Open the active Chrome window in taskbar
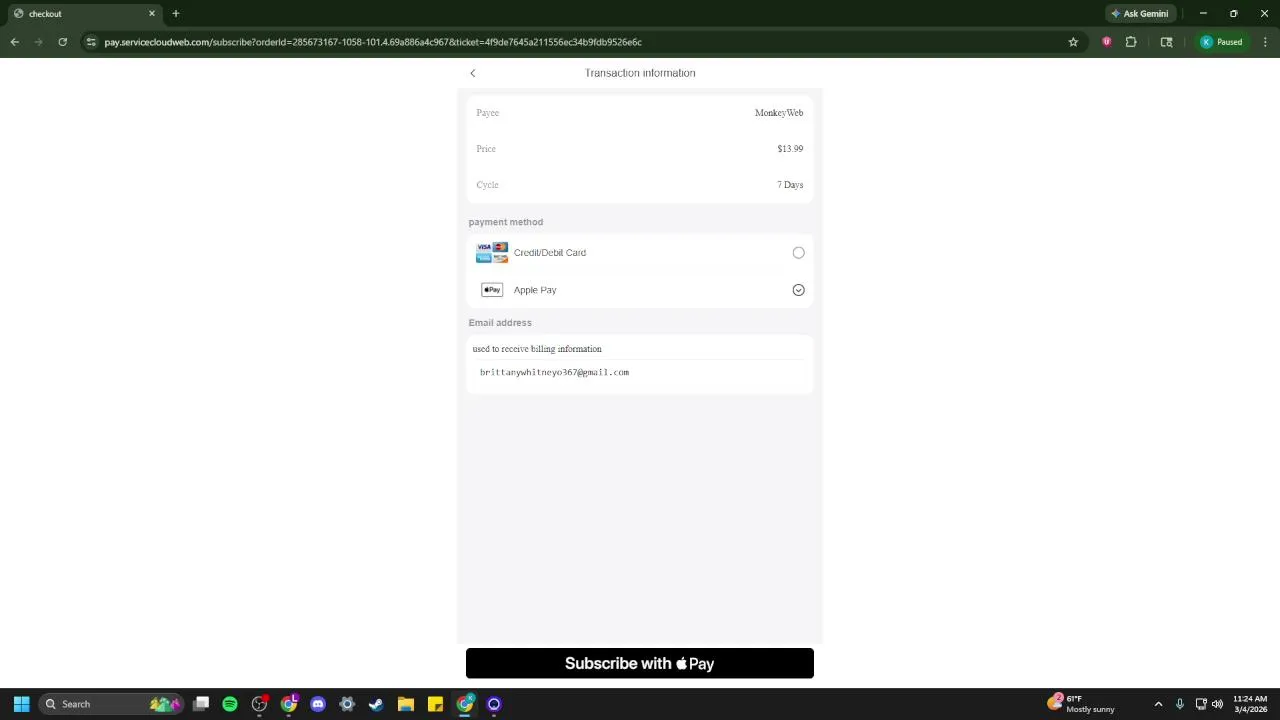The image size is (1280, 720). (x=464, y=704)
